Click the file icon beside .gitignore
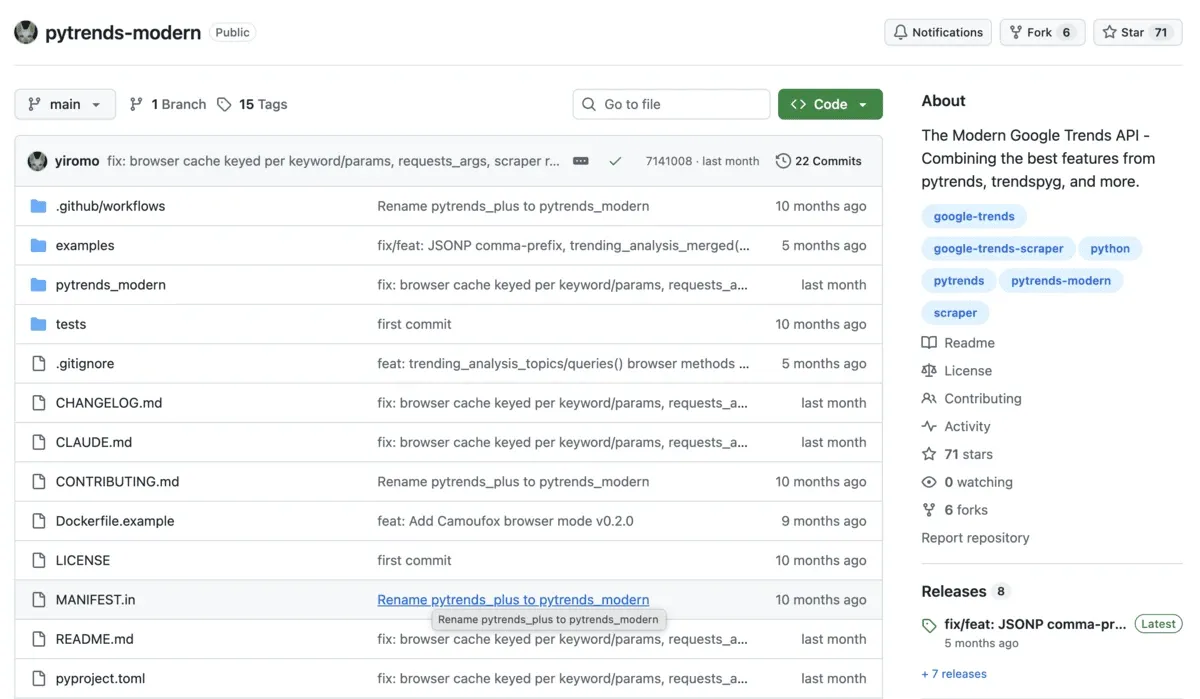Image resolution: width=1200 pixels, height=699 pixels. tap(38, 363)
